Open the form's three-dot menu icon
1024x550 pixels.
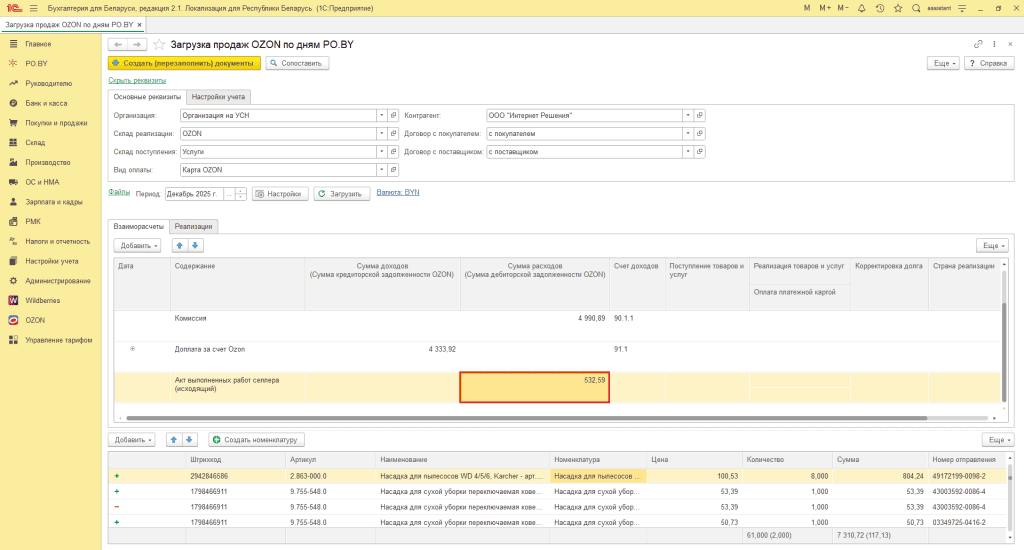pyautogui.click(x=995, y=44)
